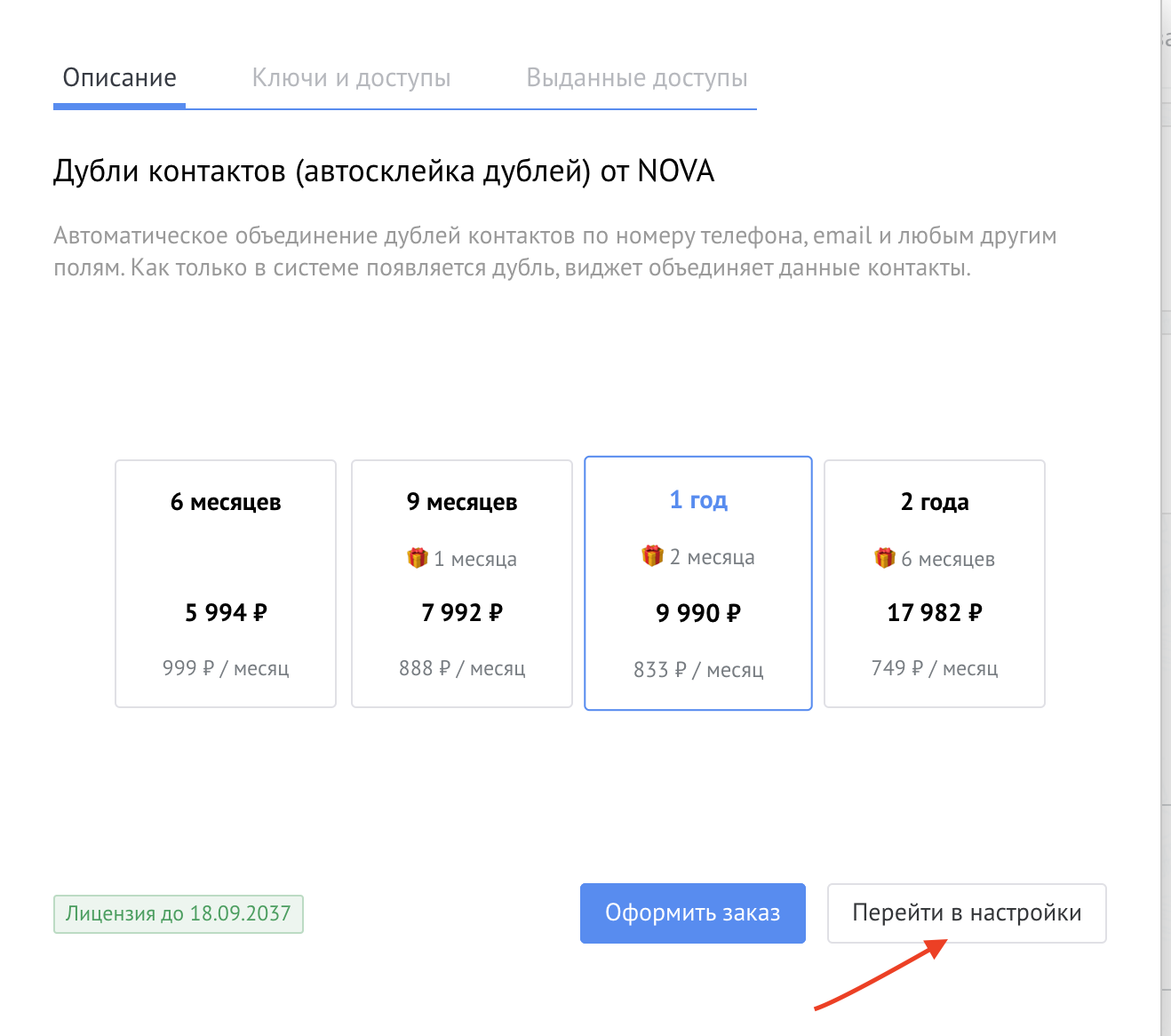Viewport: 1171px width, 1036px height.
Task: Click the 9 990 ₽ price in the selected card
Action: (x=697, y=612)
